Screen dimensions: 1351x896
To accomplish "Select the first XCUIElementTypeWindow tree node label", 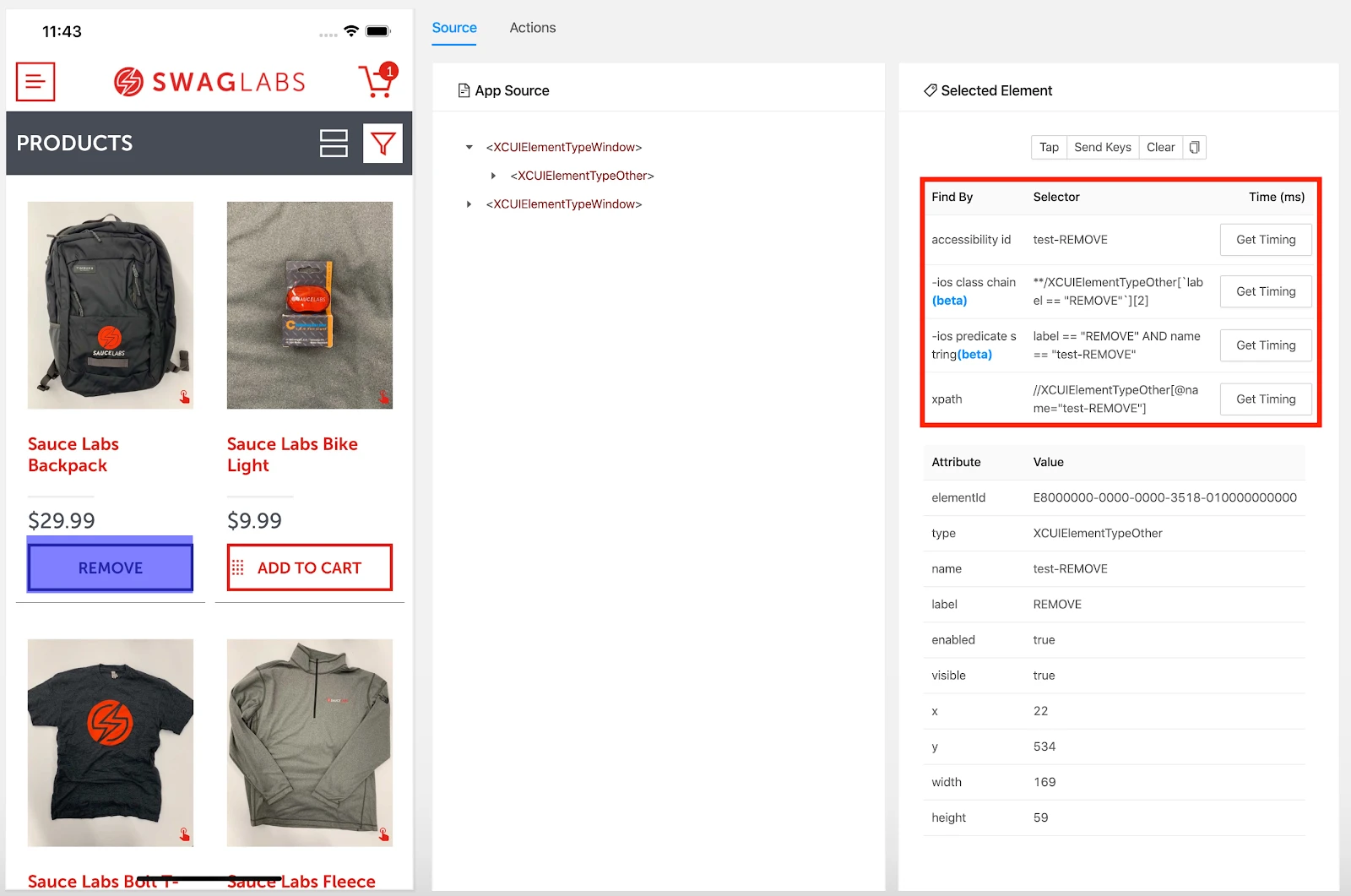I will pos(564,148).
